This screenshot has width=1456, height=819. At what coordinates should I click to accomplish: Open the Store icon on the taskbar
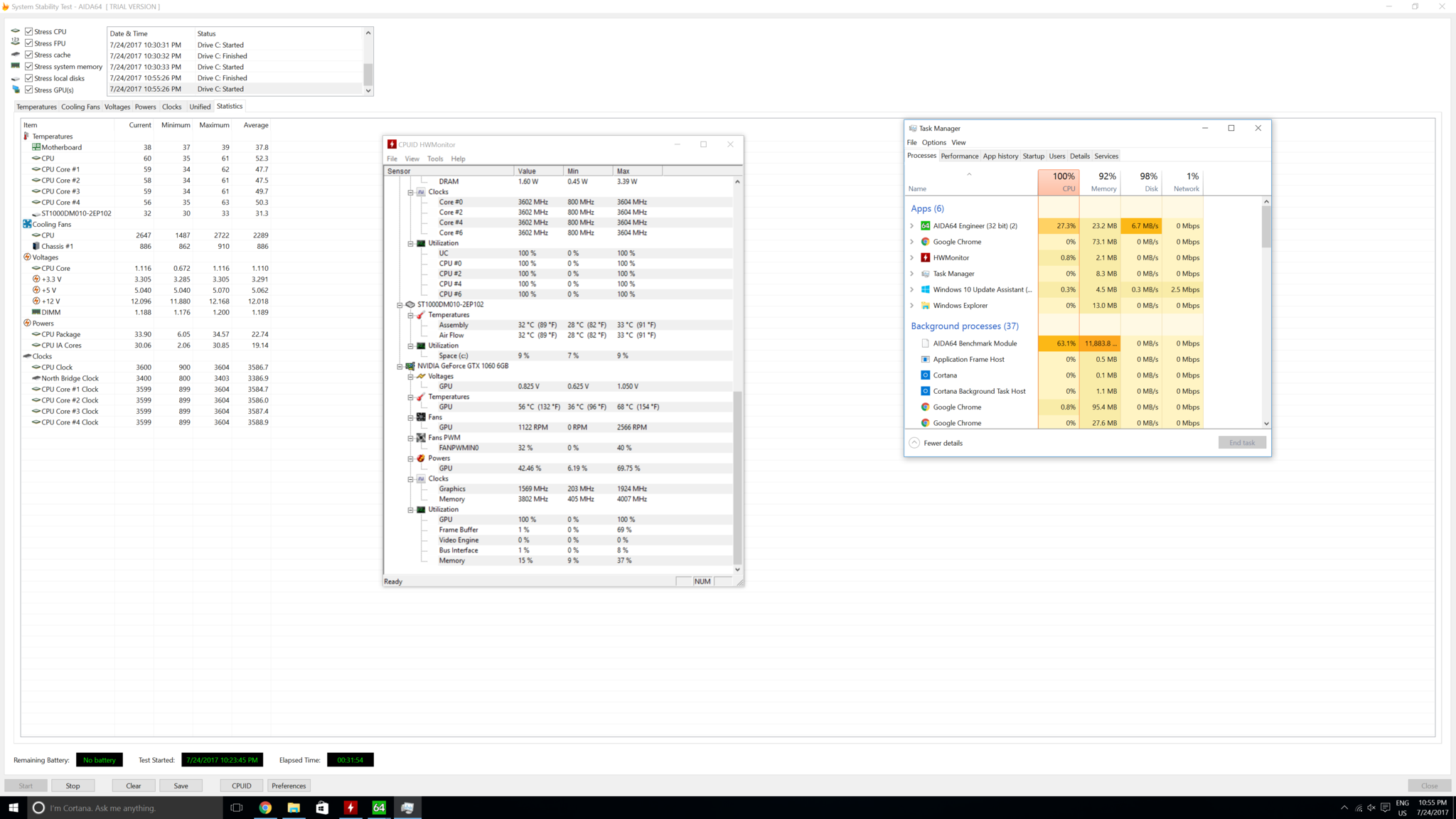pos(322,808)
